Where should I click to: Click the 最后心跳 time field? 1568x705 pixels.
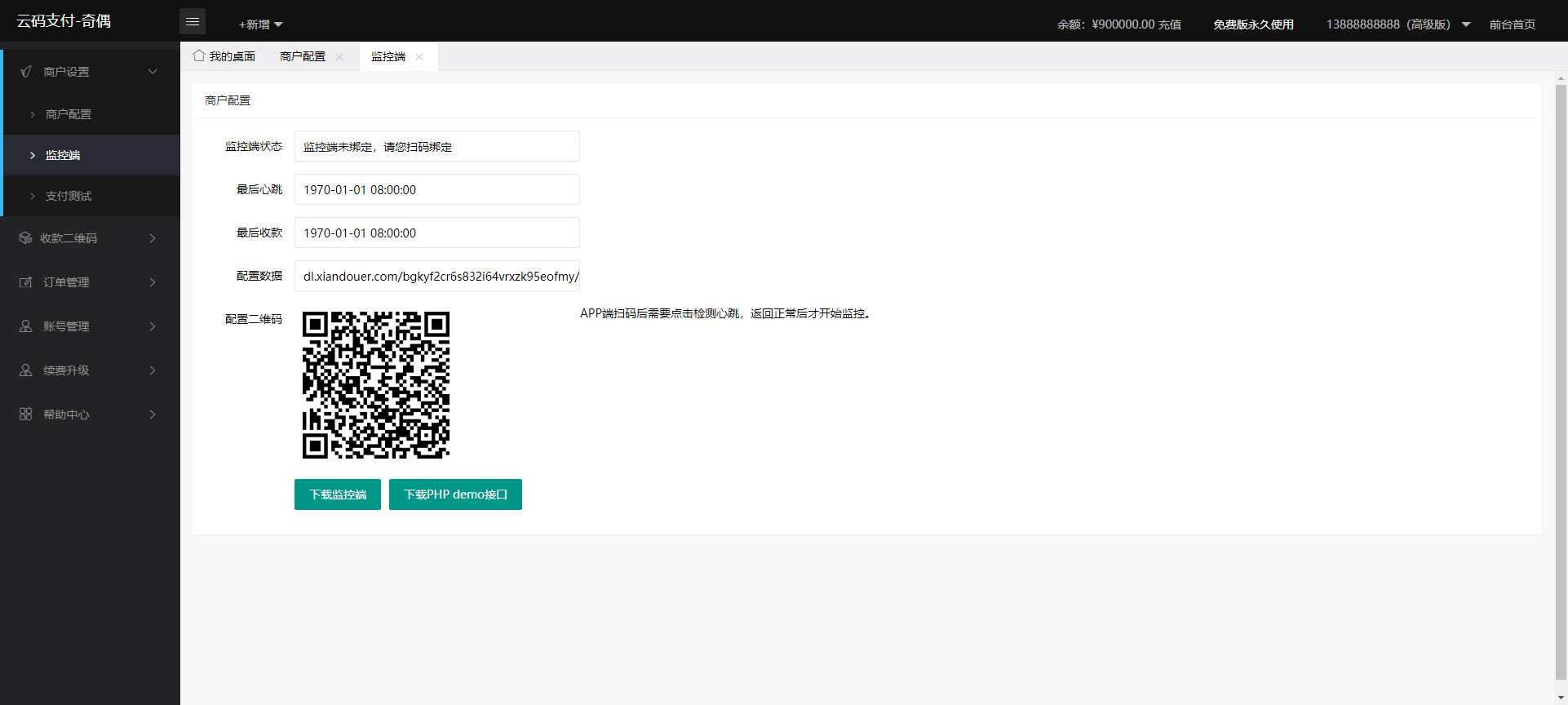click(437, 189)
